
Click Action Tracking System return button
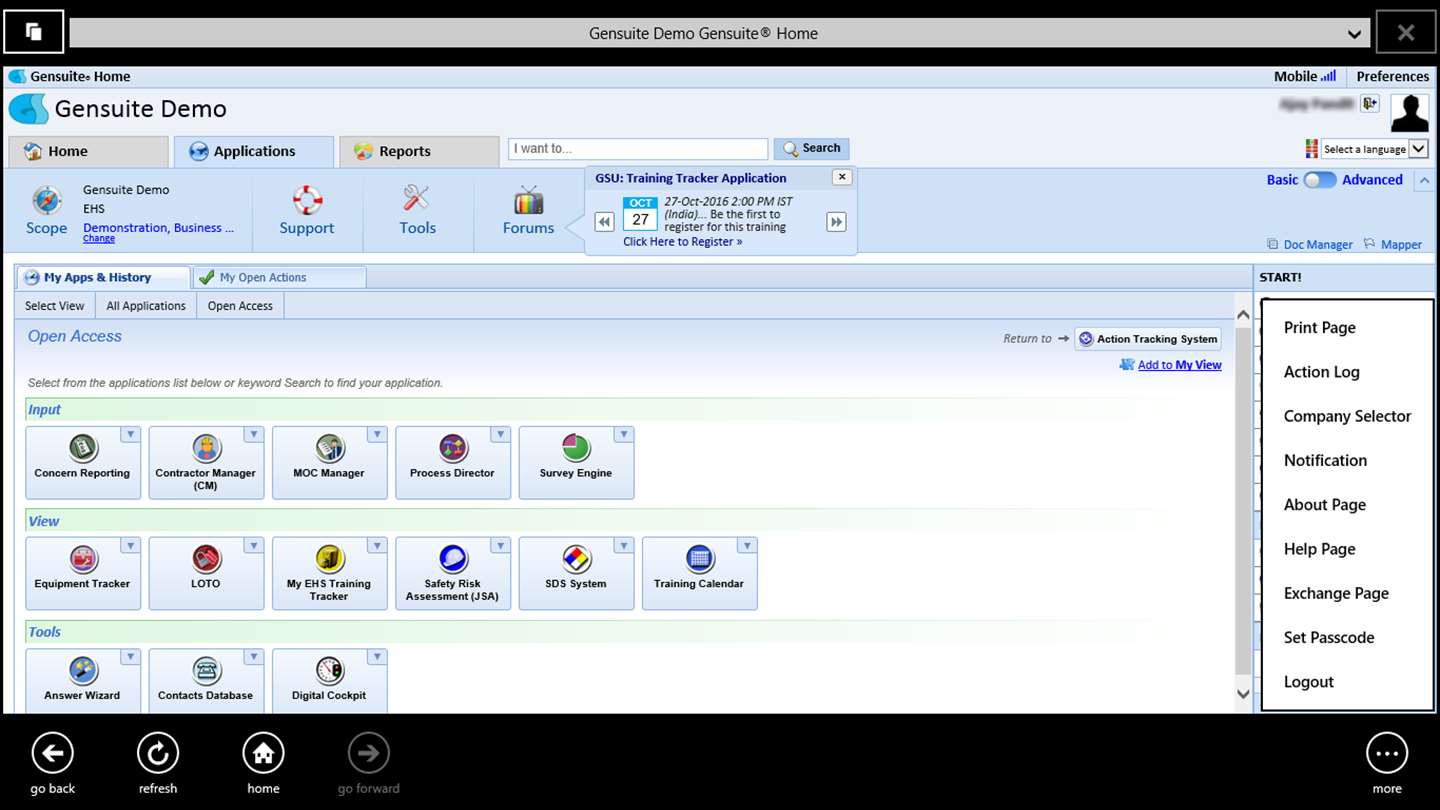point(1148,339)
